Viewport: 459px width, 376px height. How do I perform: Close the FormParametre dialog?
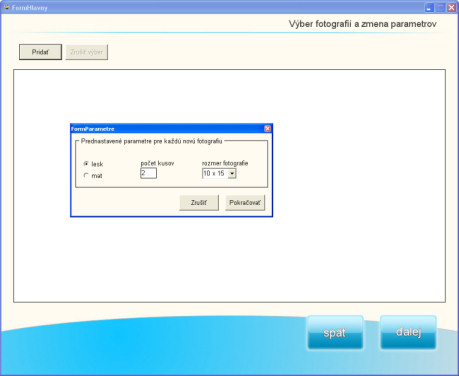[x=267, y=129]
